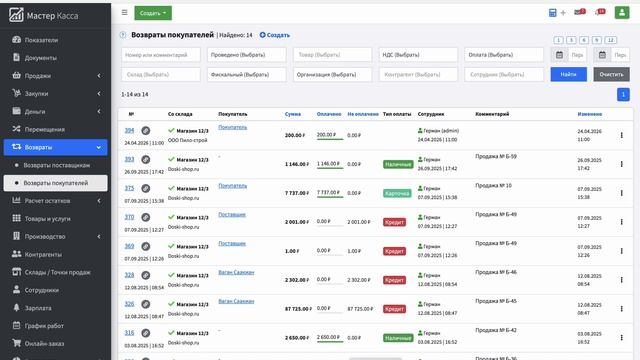Open the Контрагент (Выбрать) dropdown

418,75
